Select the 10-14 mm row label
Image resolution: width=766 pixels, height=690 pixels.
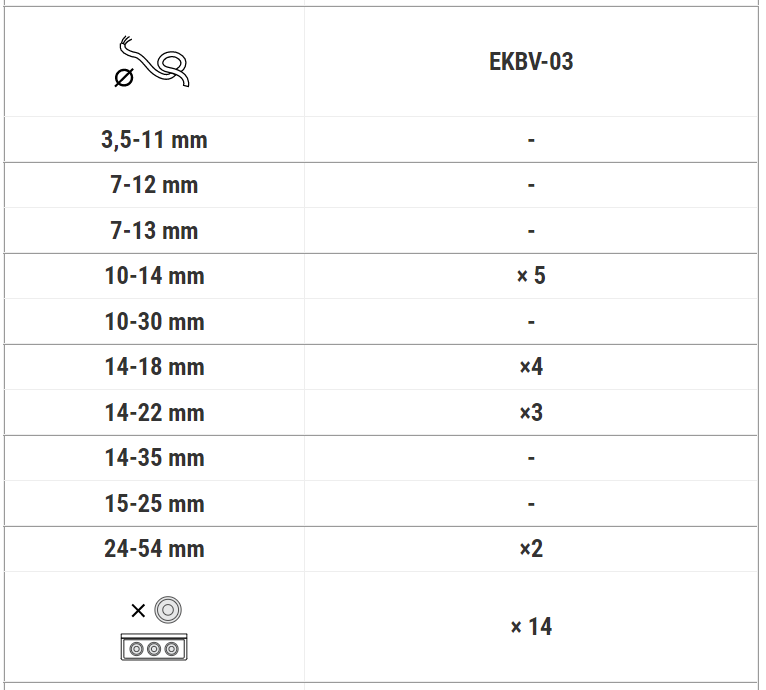(x=154, y=276)
